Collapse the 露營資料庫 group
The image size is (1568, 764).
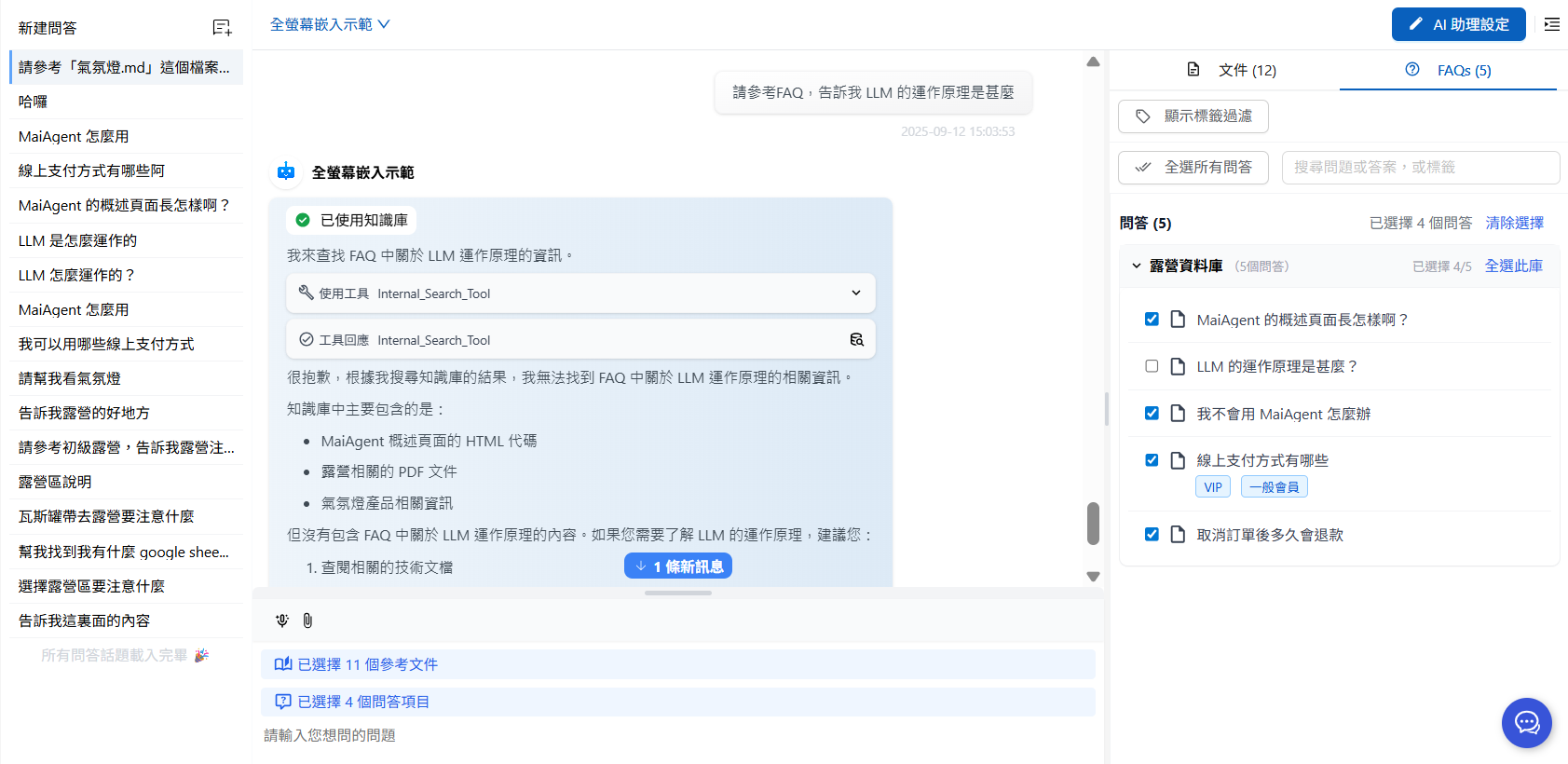(x=1137, y=266)
